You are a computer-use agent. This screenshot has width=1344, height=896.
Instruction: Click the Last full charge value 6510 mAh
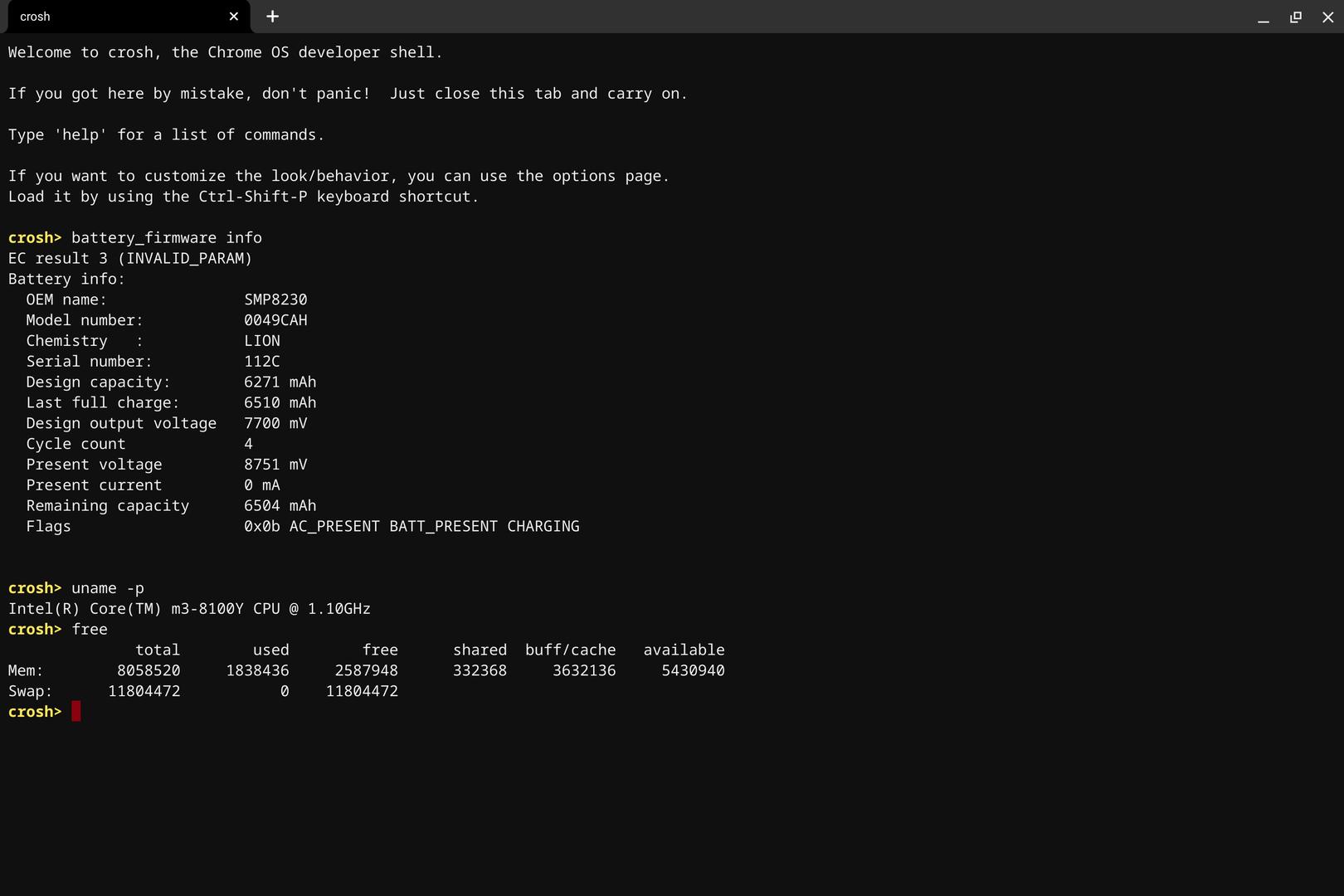coord(280,403)
